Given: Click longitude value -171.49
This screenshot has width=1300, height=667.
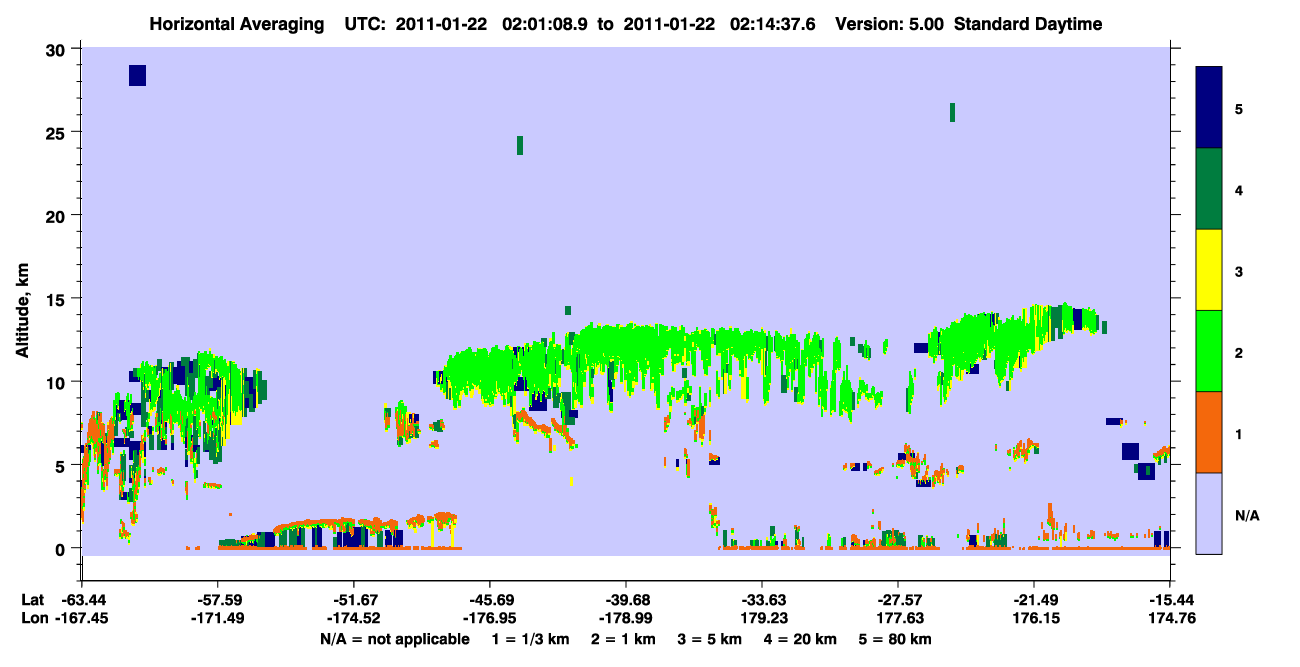Looking at the screenshot, I should (x=218, y=618).
